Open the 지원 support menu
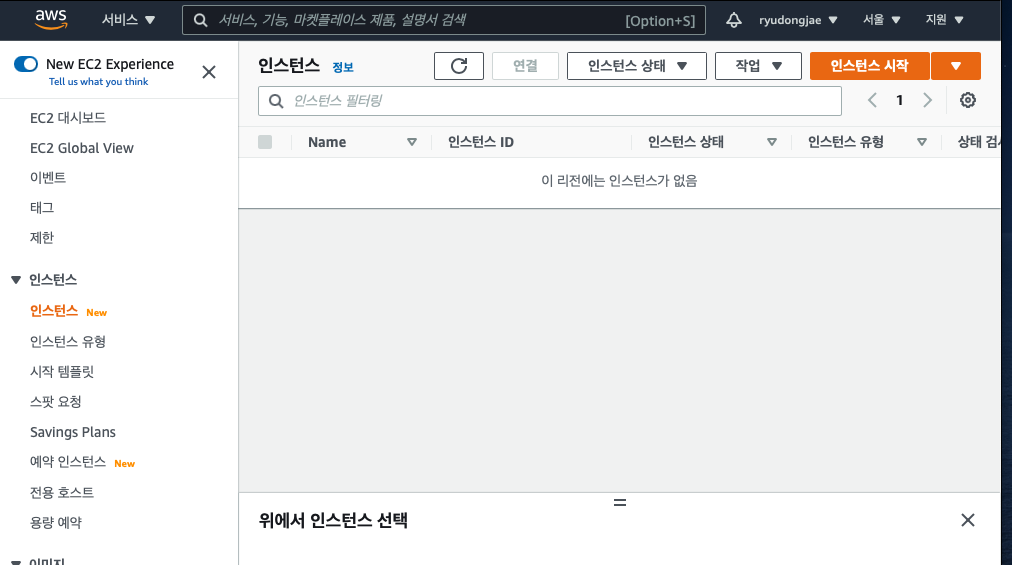 (x=944, y=20)
